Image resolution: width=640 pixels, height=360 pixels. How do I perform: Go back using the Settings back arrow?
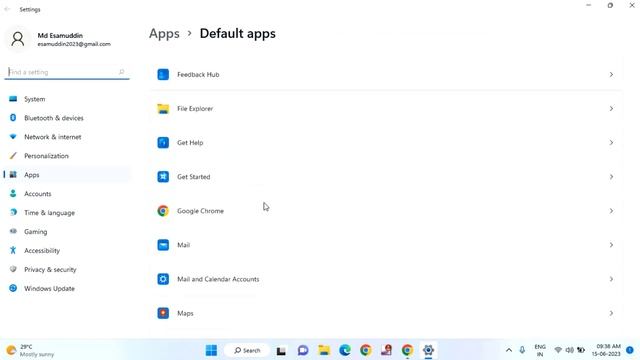click(x=7, y=9)
